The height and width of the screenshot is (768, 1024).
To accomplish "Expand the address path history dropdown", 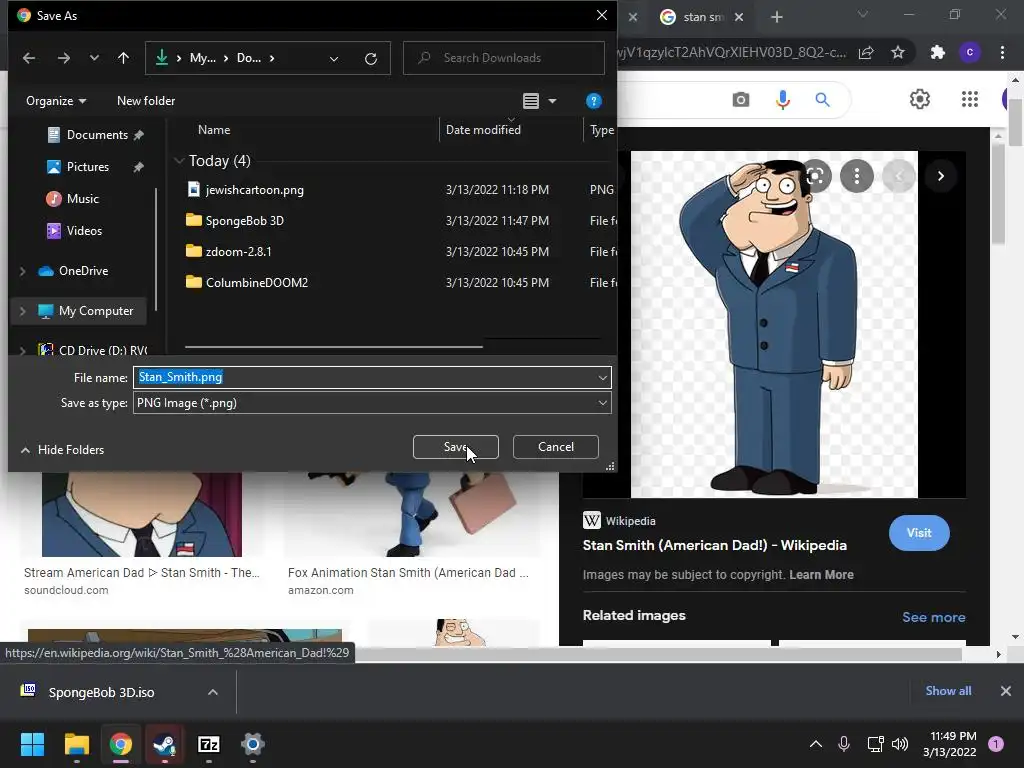I will click(x=334, y=59).
